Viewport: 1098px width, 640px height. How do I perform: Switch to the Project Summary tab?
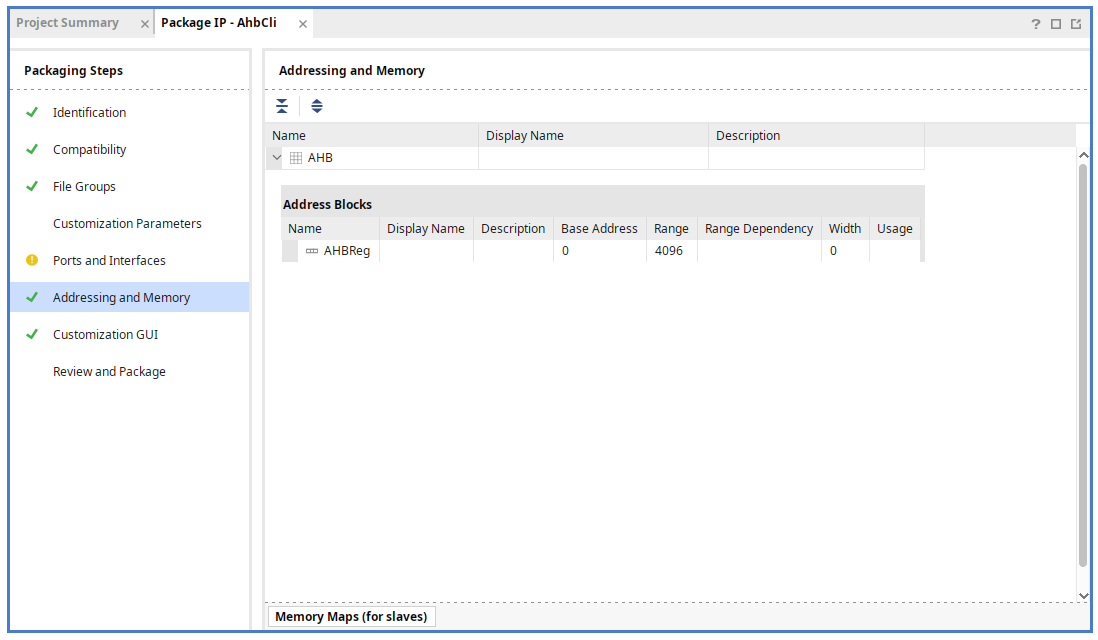[x=67, y=23]
